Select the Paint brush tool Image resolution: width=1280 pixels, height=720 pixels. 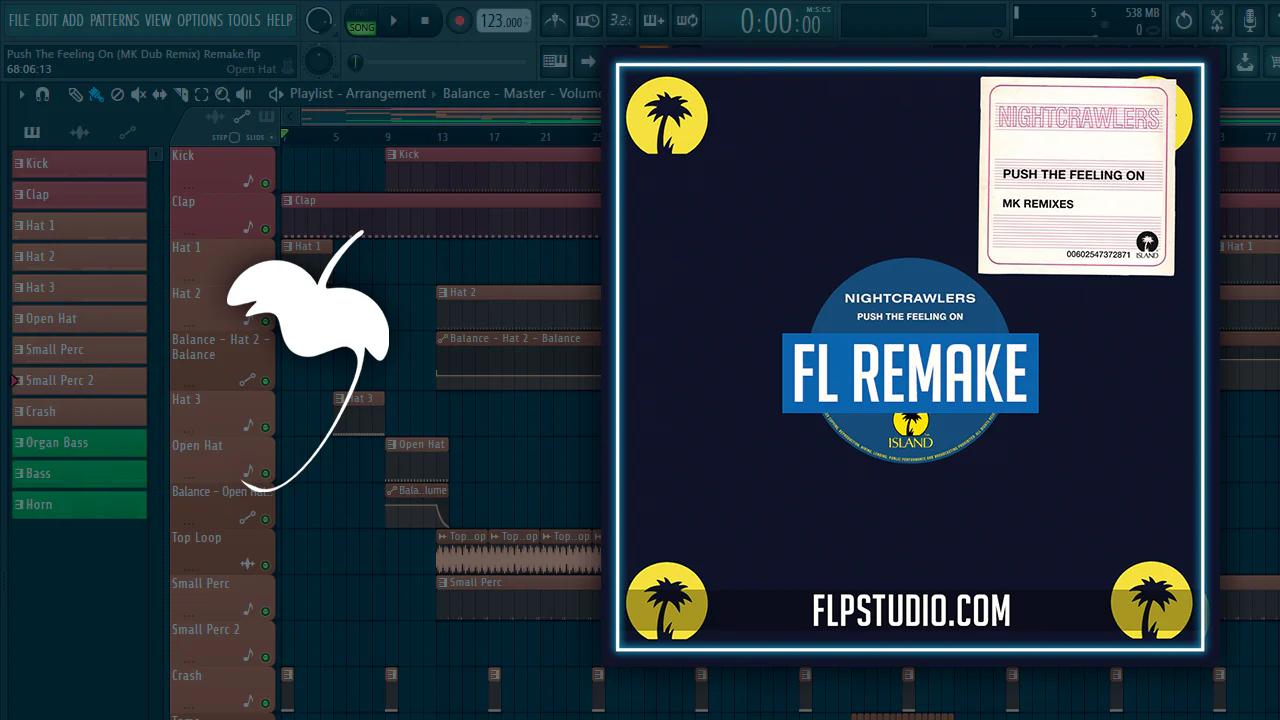pos(96,94)
